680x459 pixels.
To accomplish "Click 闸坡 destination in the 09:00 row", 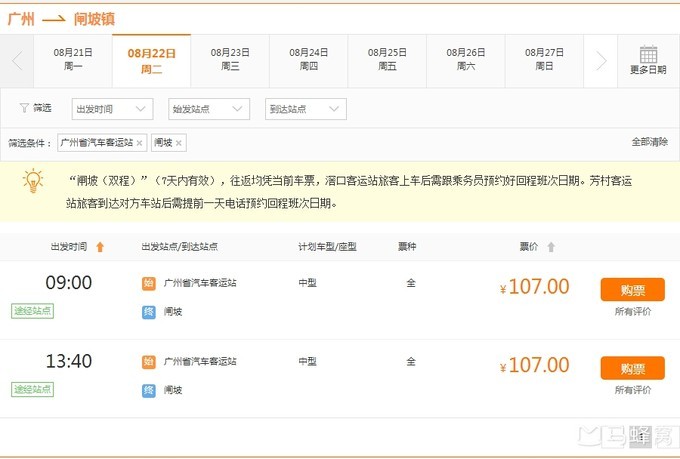I will (x=173, y=311).
